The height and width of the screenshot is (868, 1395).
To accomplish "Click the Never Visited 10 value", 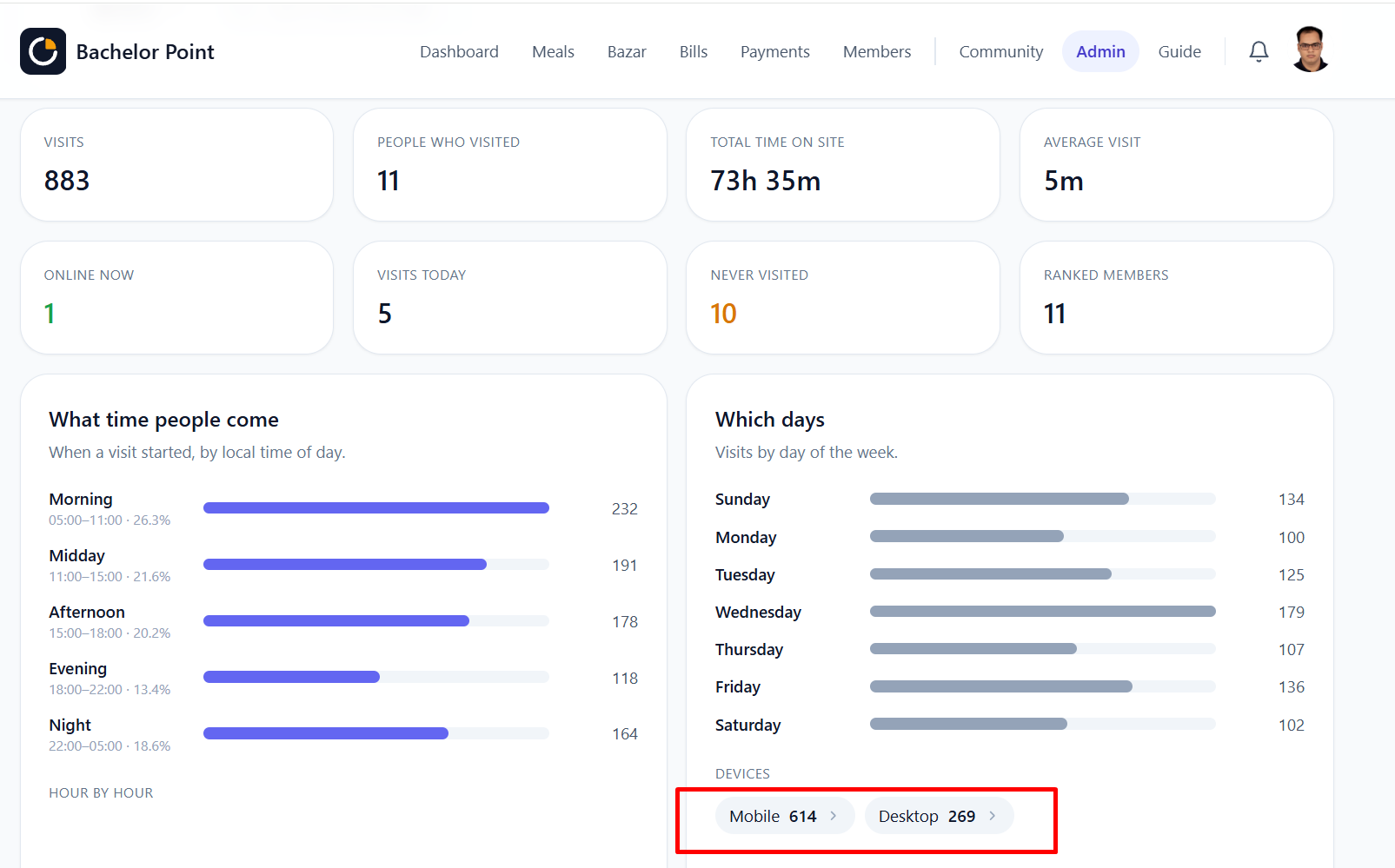I will point(723,314).
